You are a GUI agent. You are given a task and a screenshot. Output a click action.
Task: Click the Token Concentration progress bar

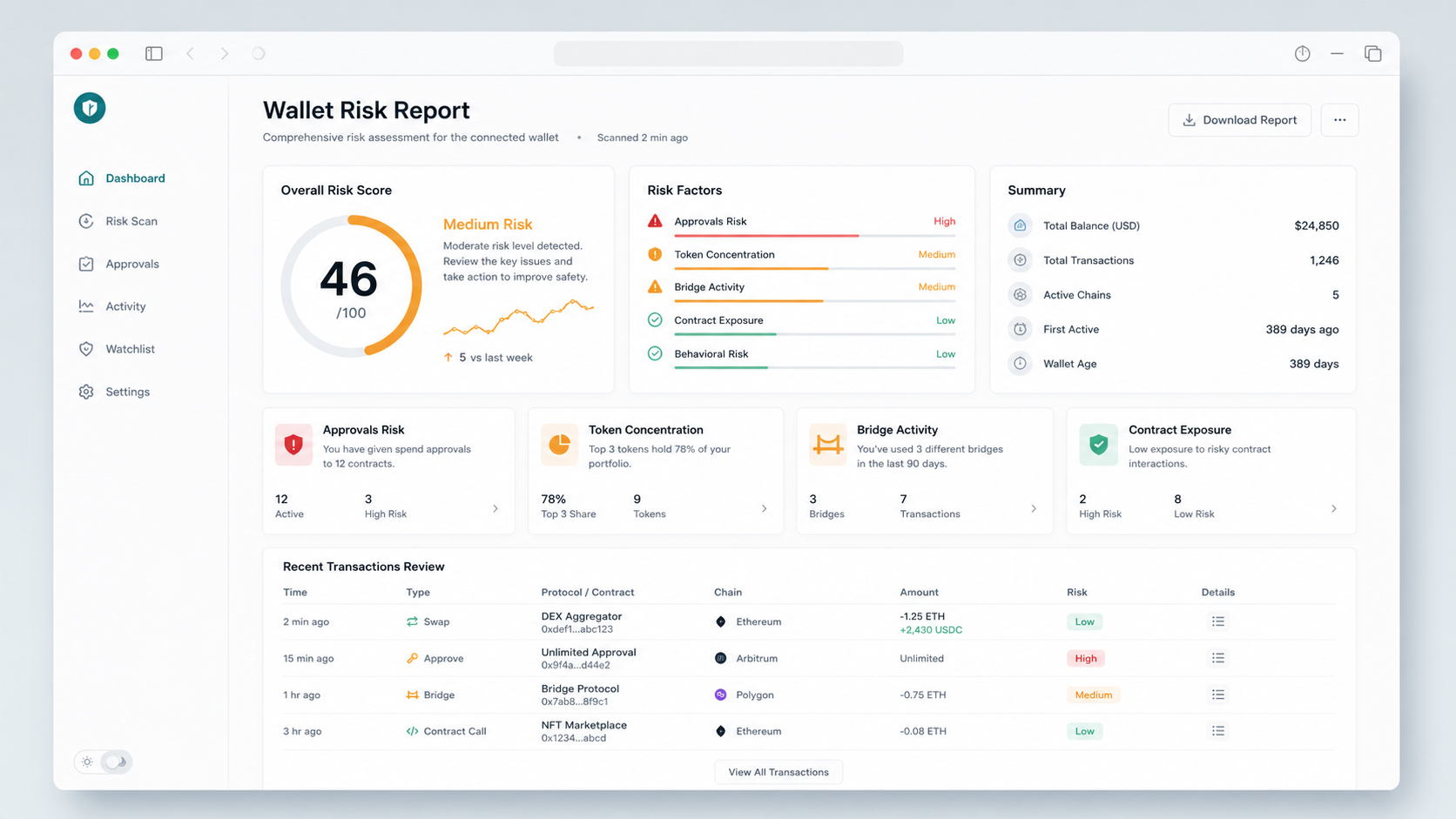[814, 269]
